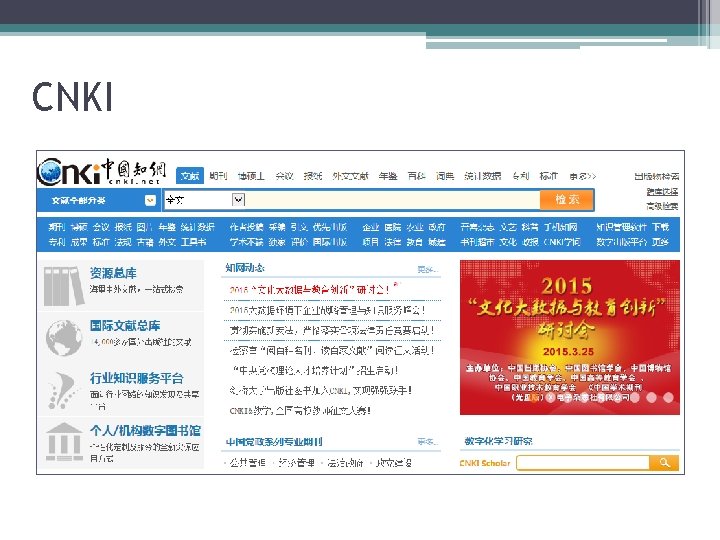Click 医院 in the blue navigation bar
This screenshot has height=540, width=720.
(x=393, y=227)
